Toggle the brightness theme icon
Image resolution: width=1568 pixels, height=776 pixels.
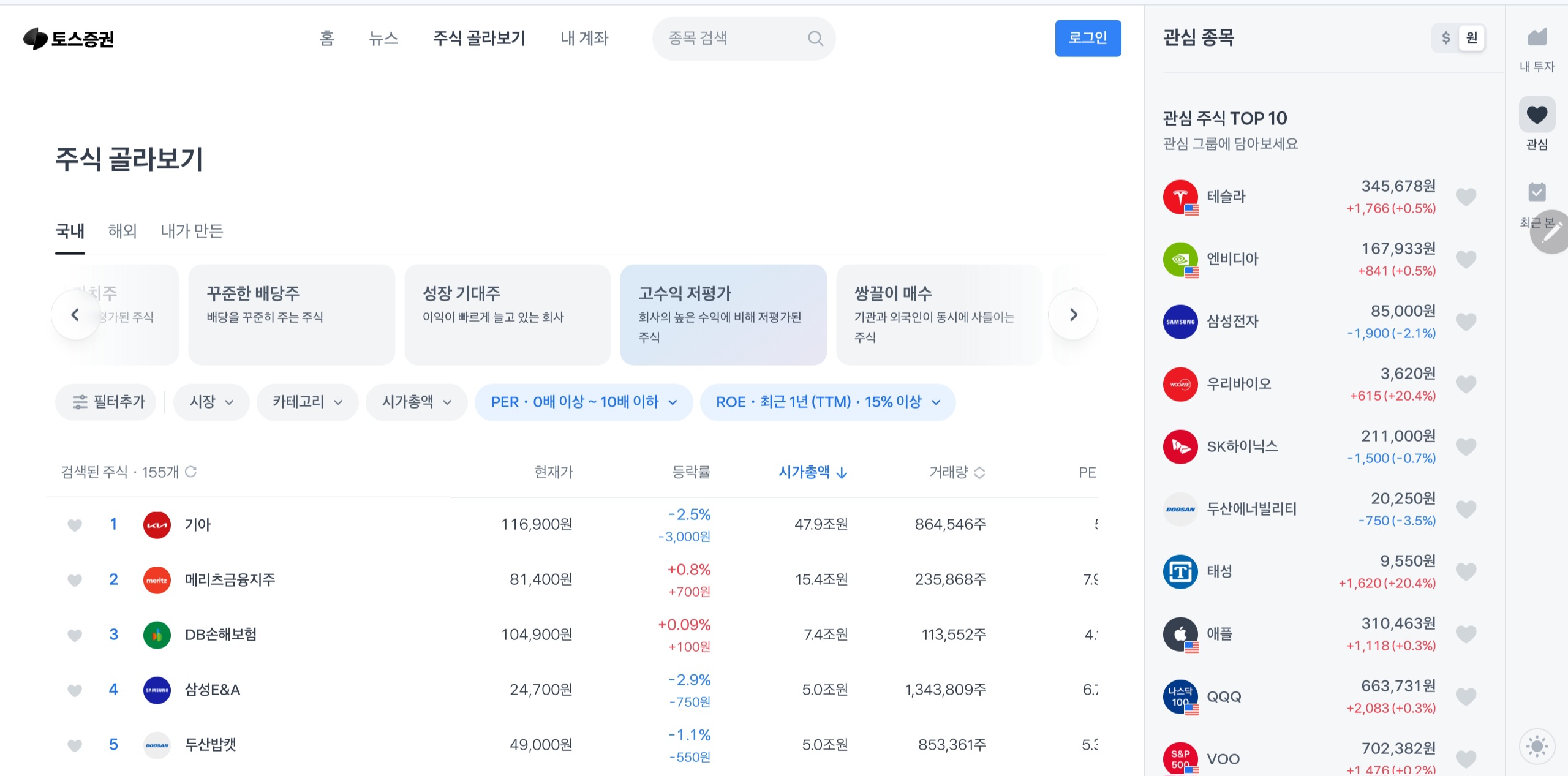tap(1537, 746)
